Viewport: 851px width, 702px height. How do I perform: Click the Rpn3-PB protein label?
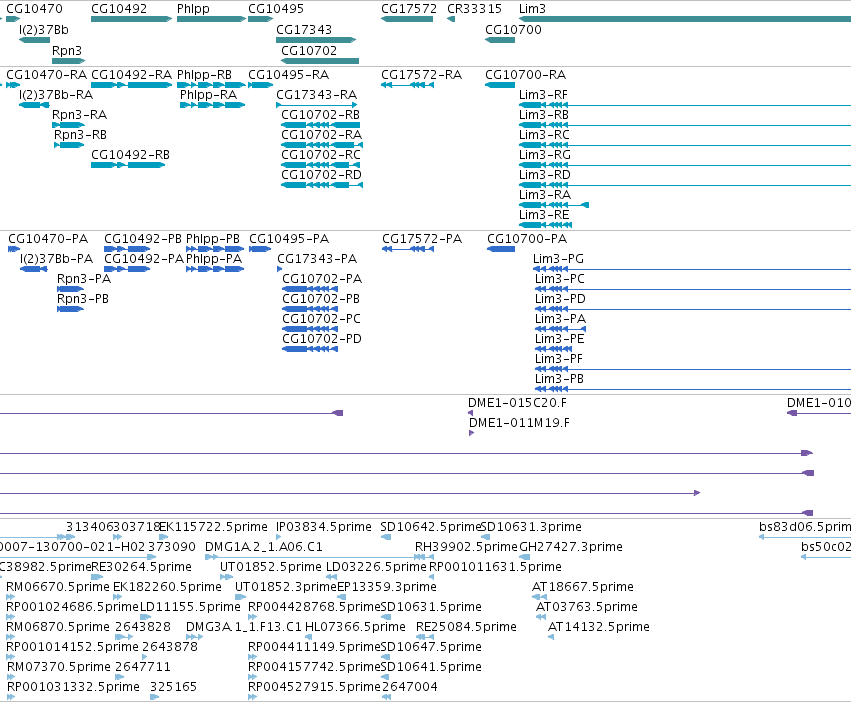[82, 299]
